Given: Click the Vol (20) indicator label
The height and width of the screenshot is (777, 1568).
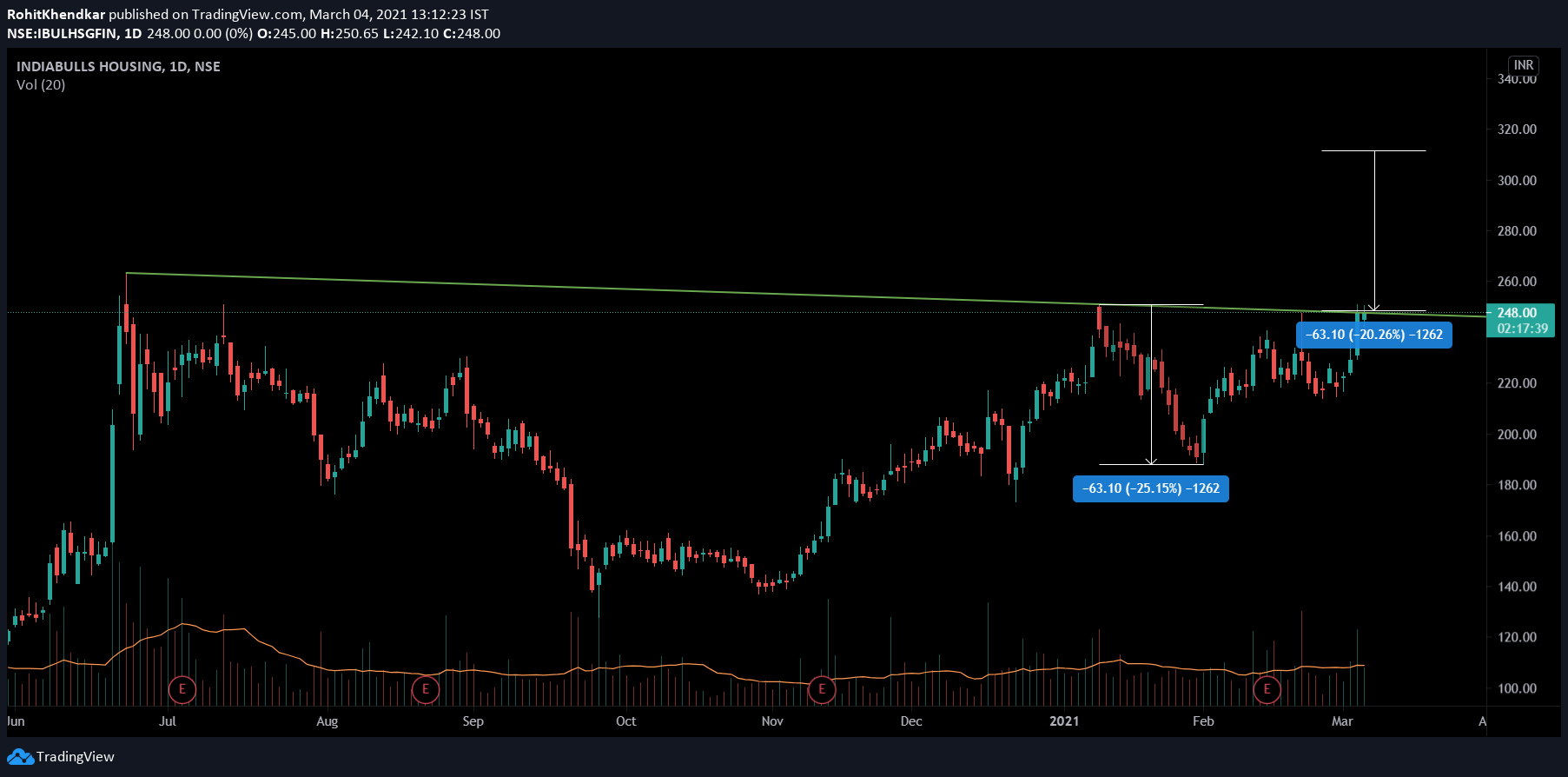Looking at the screenshot, I should point(41,85).
